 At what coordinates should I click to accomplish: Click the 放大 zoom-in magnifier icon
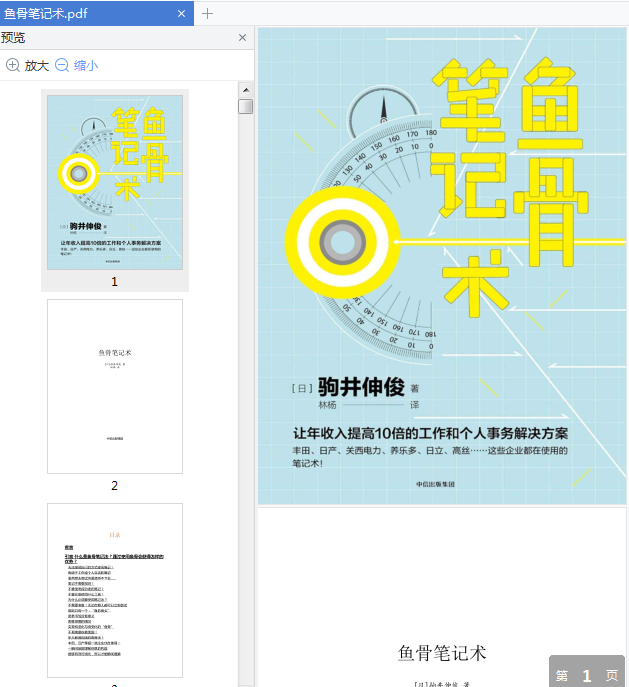click(13, 65)
